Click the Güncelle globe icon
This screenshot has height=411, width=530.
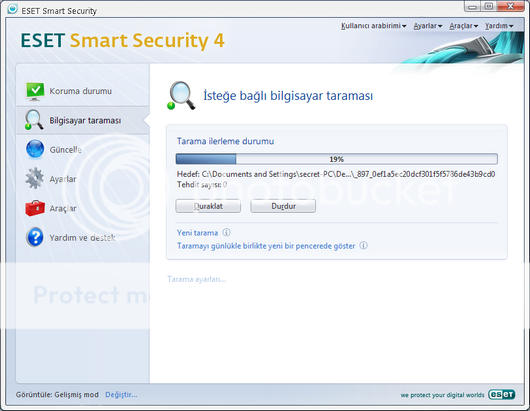click(35, 149)
